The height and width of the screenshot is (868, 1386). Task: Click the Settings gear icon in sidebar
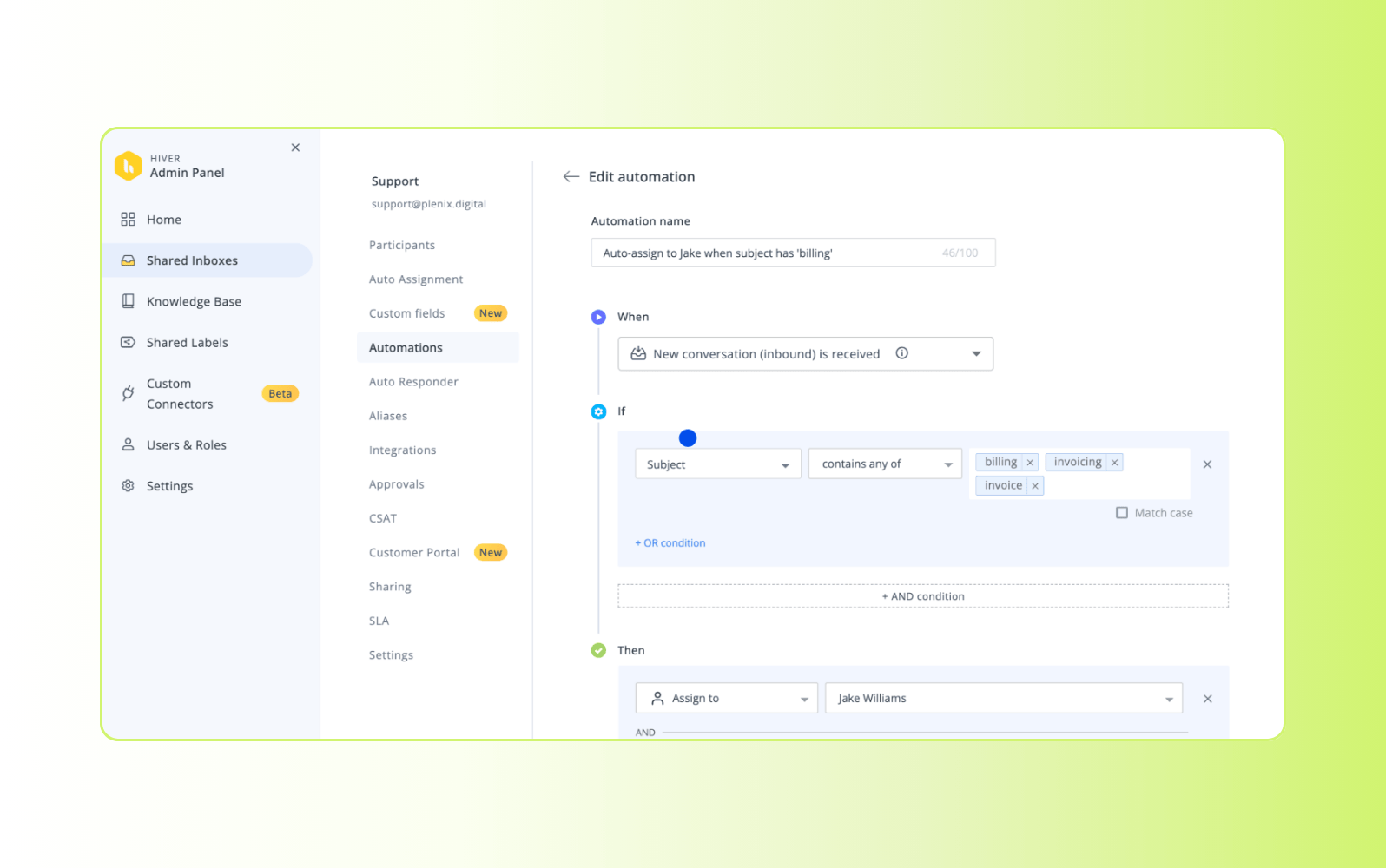128,486
